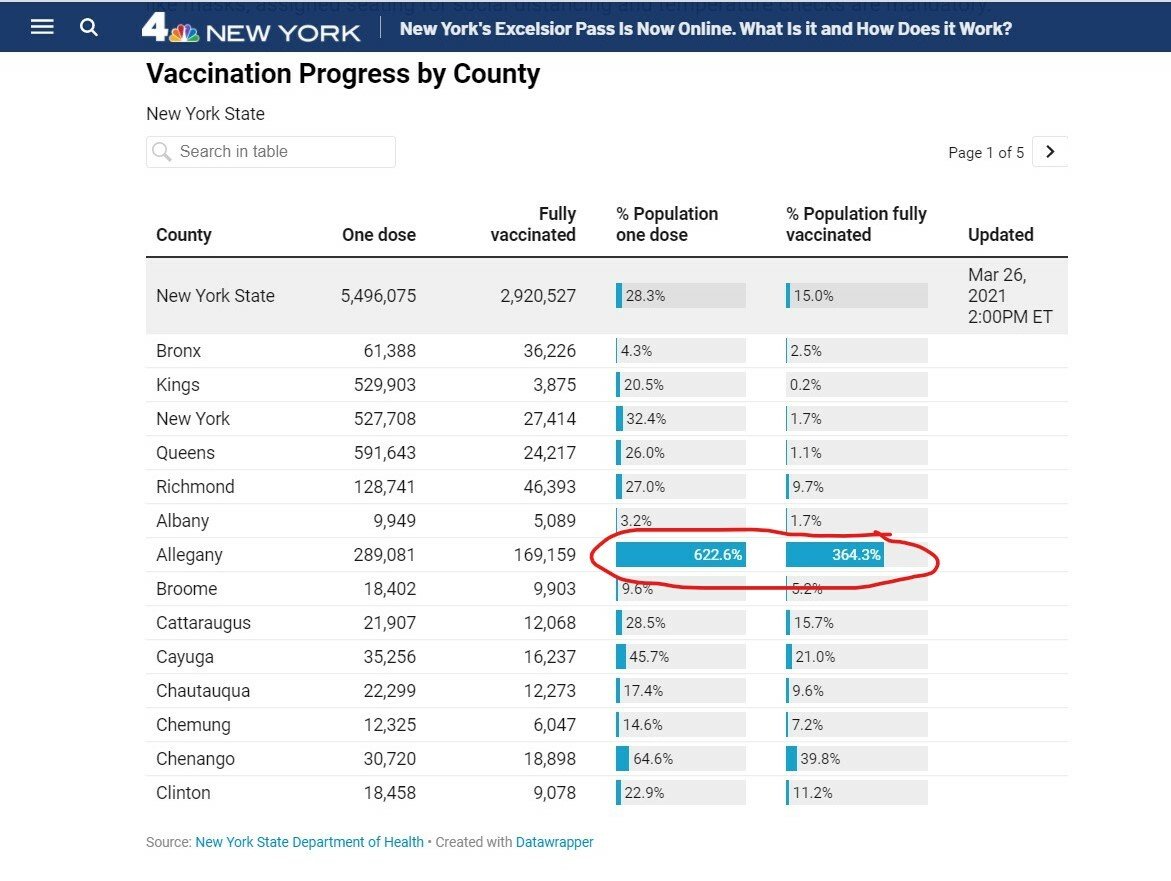The height and width of the screenshot is (881, 1171).
Task: Sort by % Population fully vaccinated header
Action: point(856,224)
